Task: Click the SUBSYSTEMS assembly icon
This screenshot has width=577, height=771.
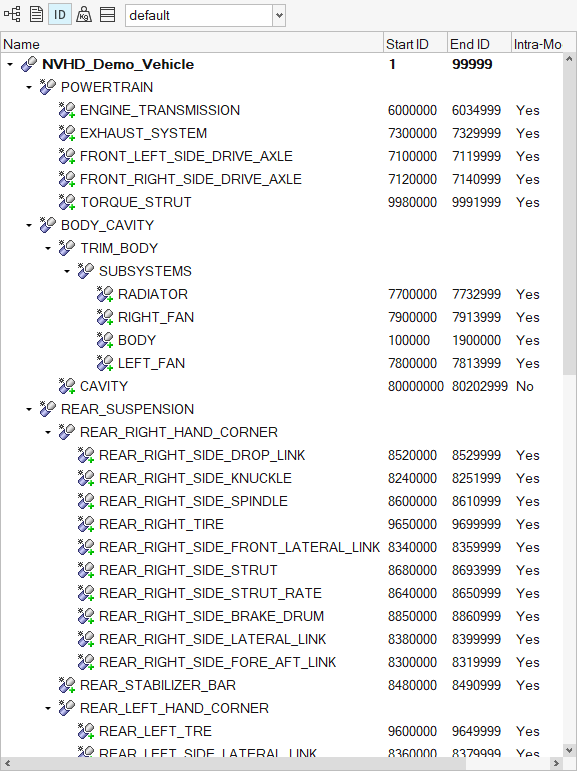Action: [86, 271]
